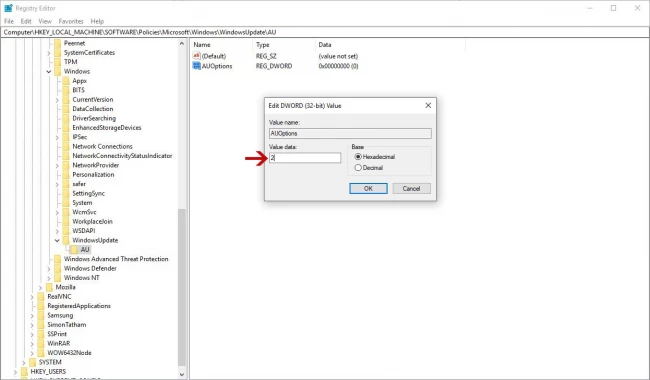This screenshot has width=650, height=380.
Task: Click the (Default) string value icon
Action: point(196,56)
